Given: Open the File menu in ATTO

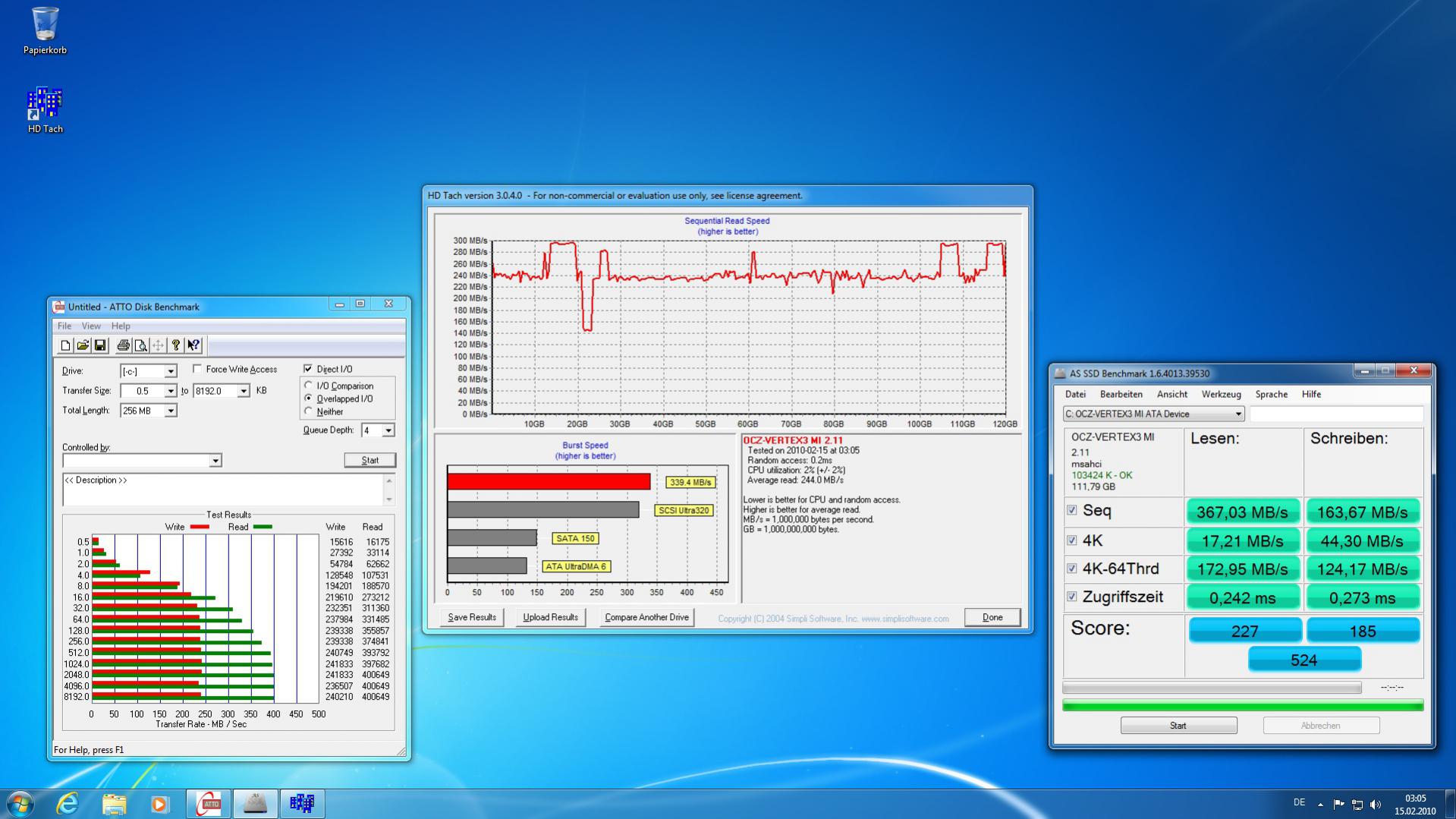Looking at the screenshot, I should coord(64,326).
